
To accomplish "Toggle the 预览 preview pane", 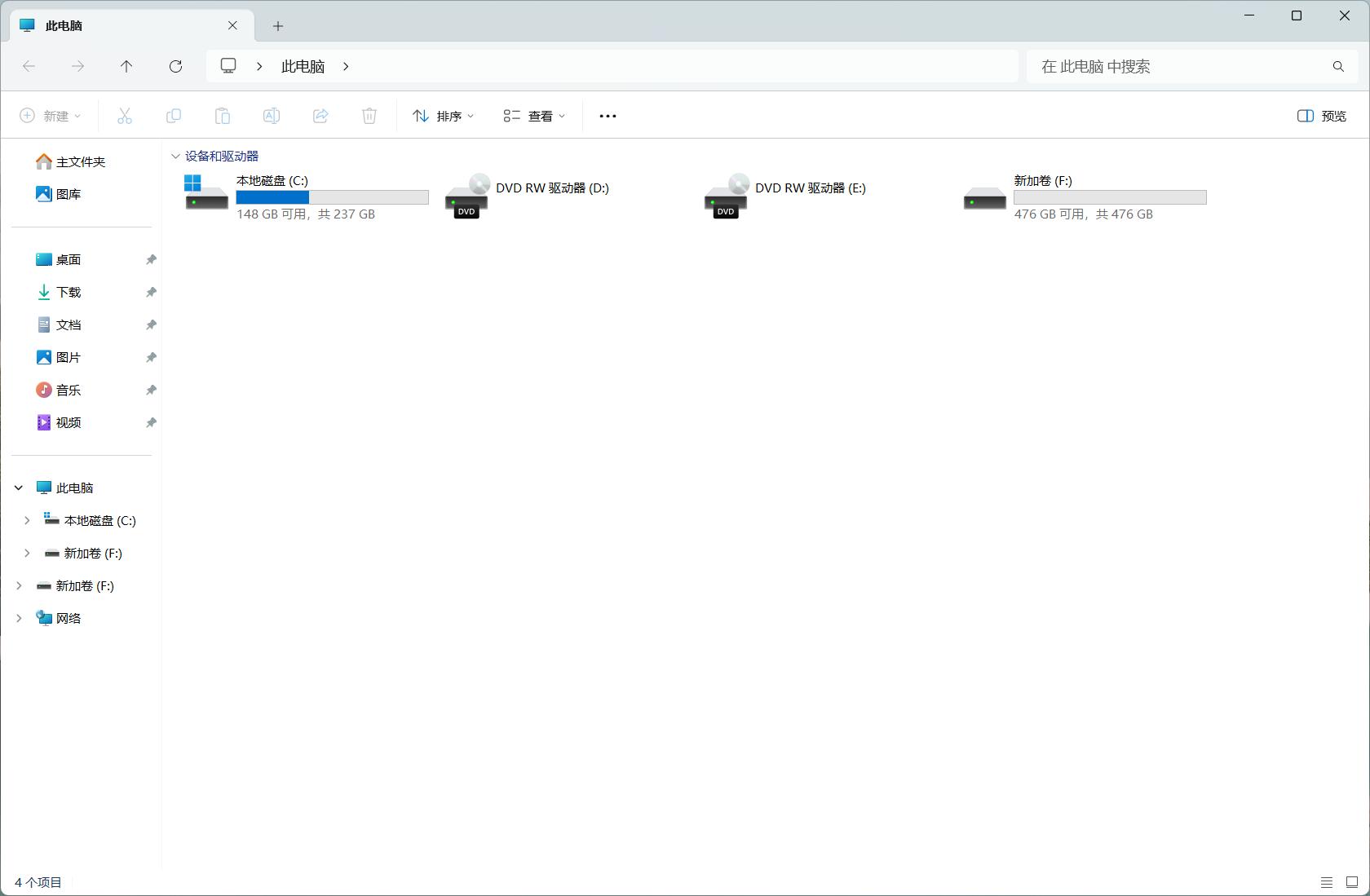I will (x=1321, y=116).
